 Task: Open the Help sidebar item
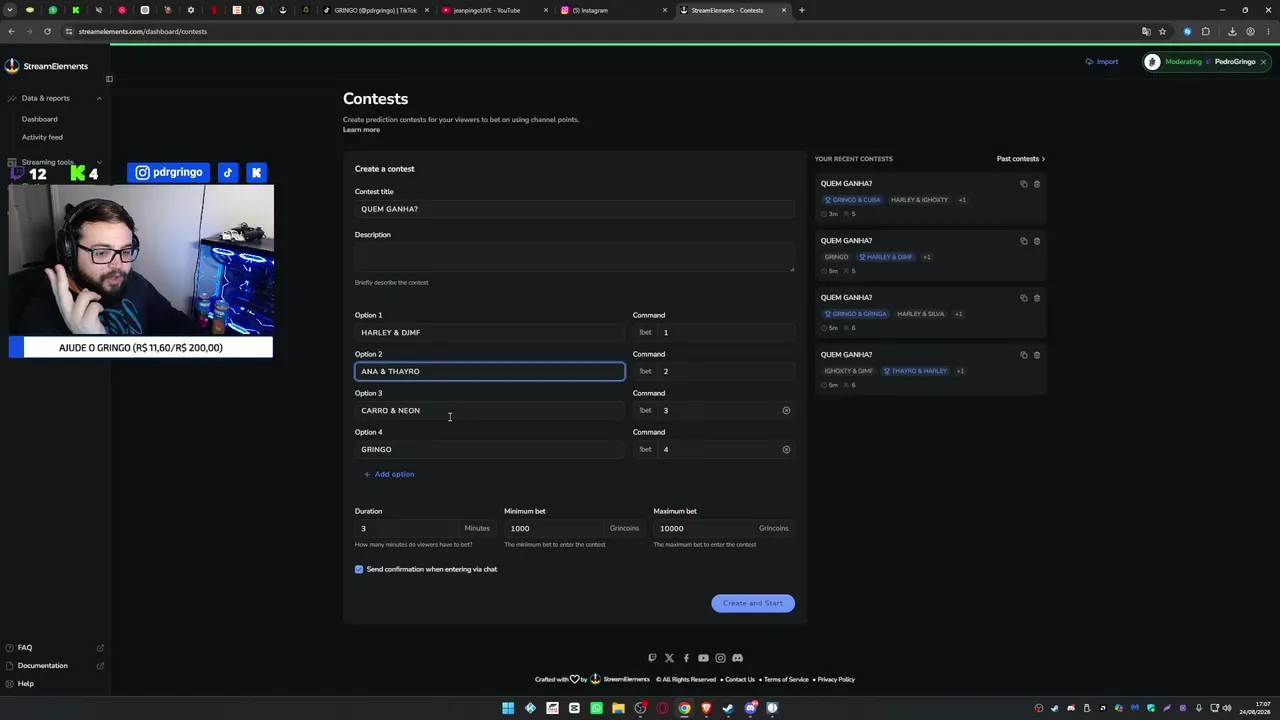(26, 684)
